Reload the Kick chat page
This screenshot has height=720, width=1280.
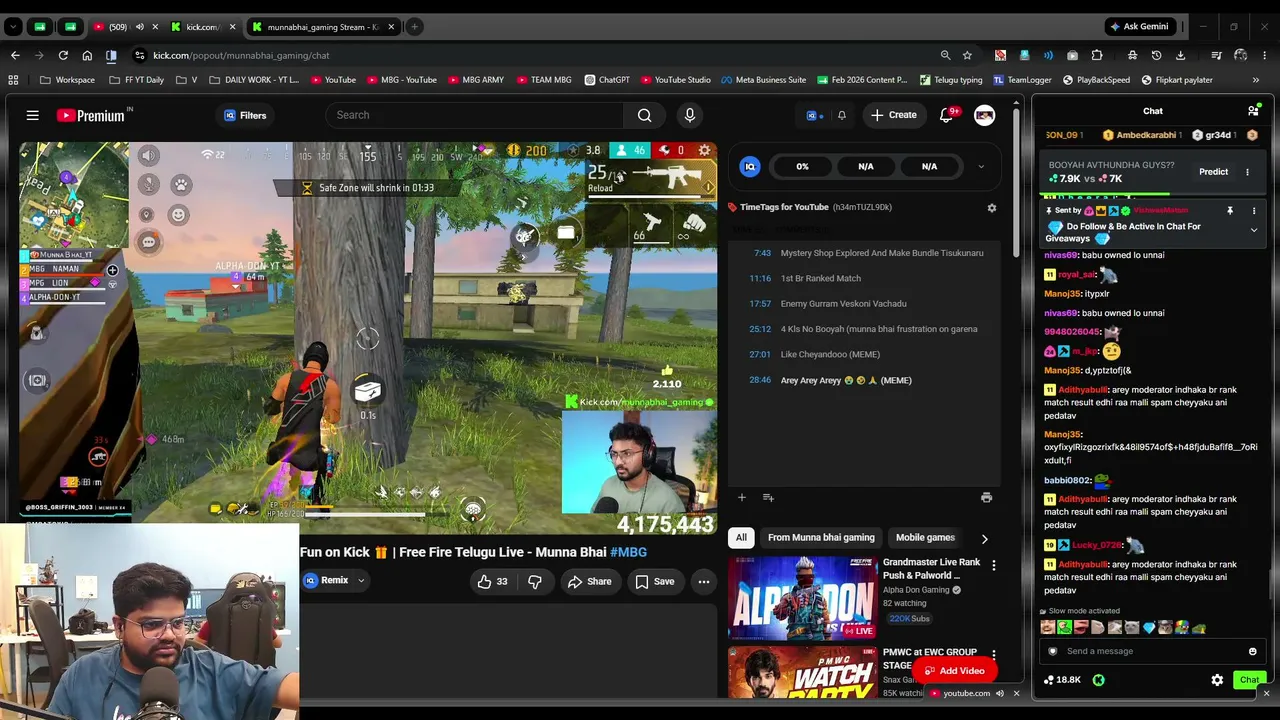coord(63,55)
